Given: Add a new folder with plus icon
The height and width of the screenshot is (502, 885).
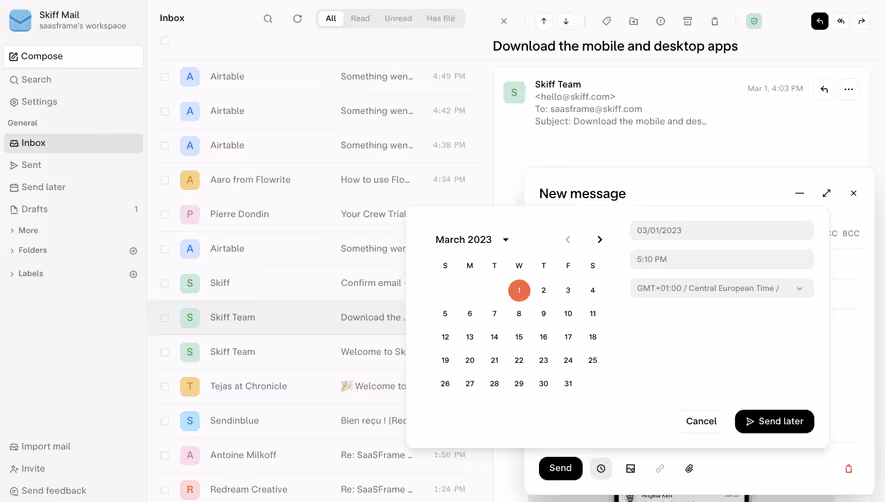Looking at the screenshot, I should click(x=133, y=251).
